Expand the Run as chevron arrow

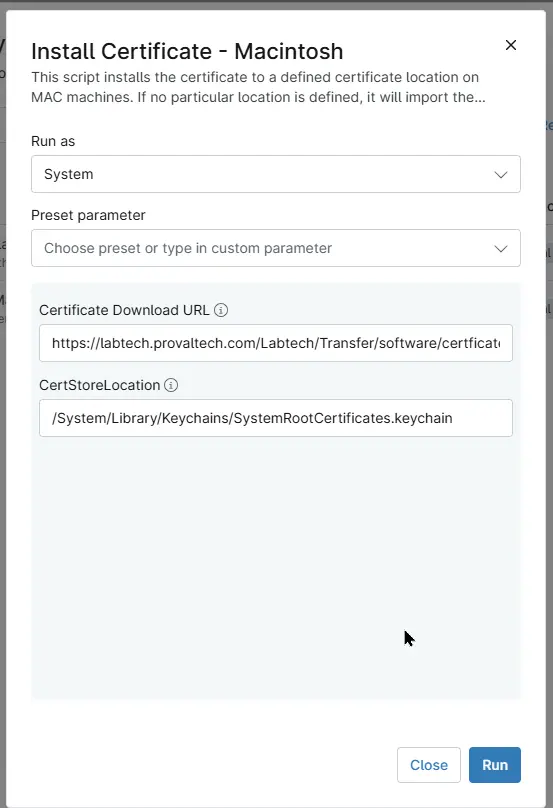501,175
